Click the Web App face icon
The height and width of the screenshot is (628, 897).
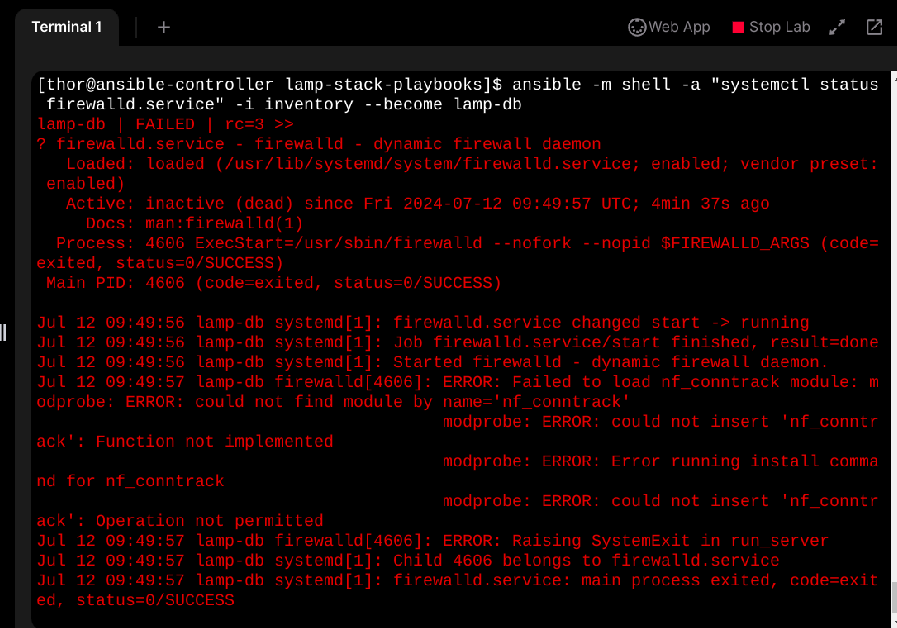[x=637, y=27]
